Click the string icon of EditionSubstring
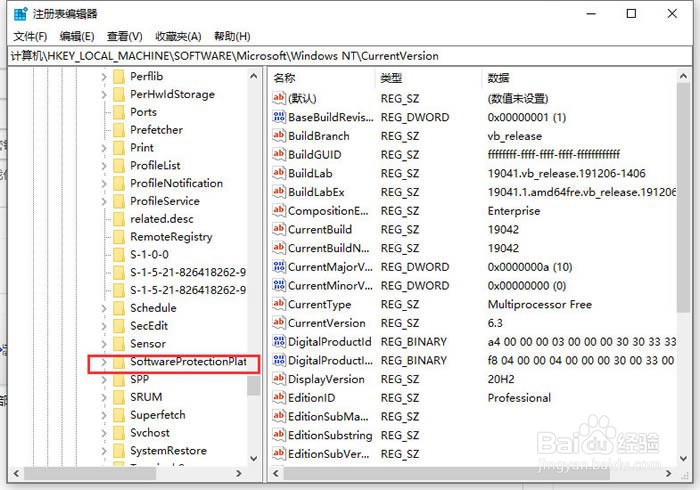700x490 pixels. click(279, 435)
